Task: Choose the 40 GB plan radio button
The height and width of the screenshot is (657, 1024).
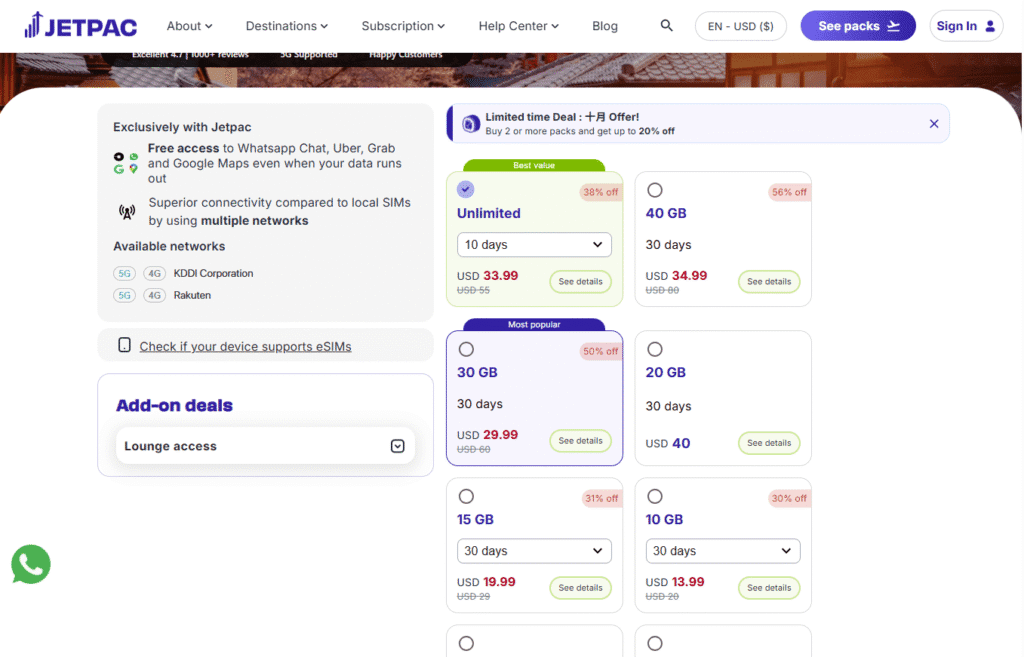Action: [655, 190]
